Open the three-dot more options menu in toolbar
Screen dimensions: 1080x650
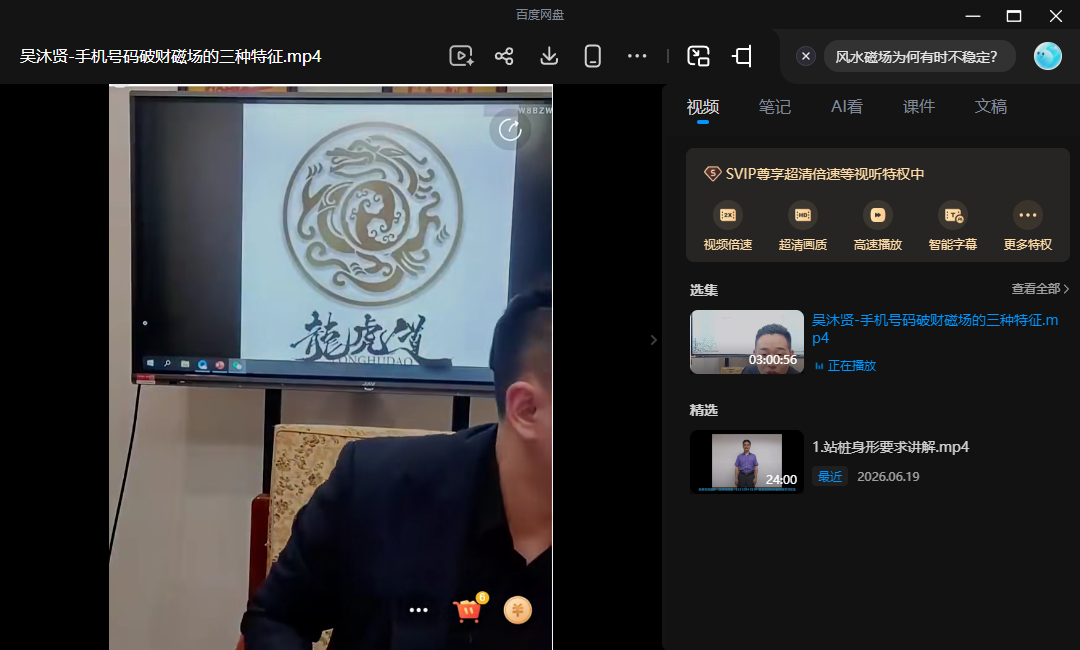637,56
